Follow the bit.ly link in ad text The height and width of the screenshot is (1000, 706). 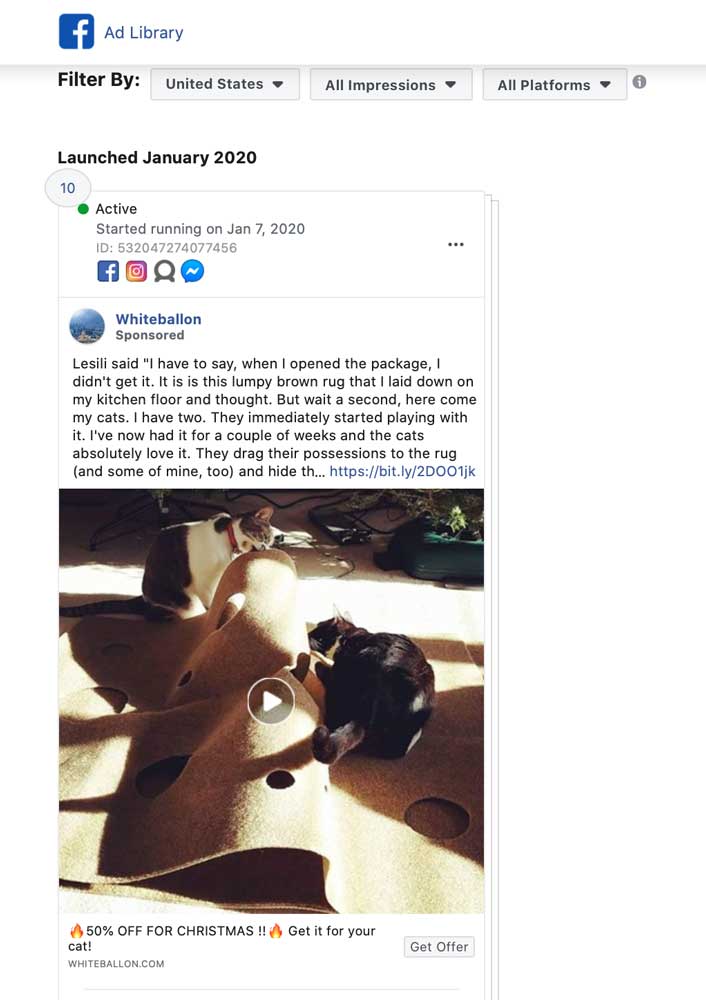[402, 471]
